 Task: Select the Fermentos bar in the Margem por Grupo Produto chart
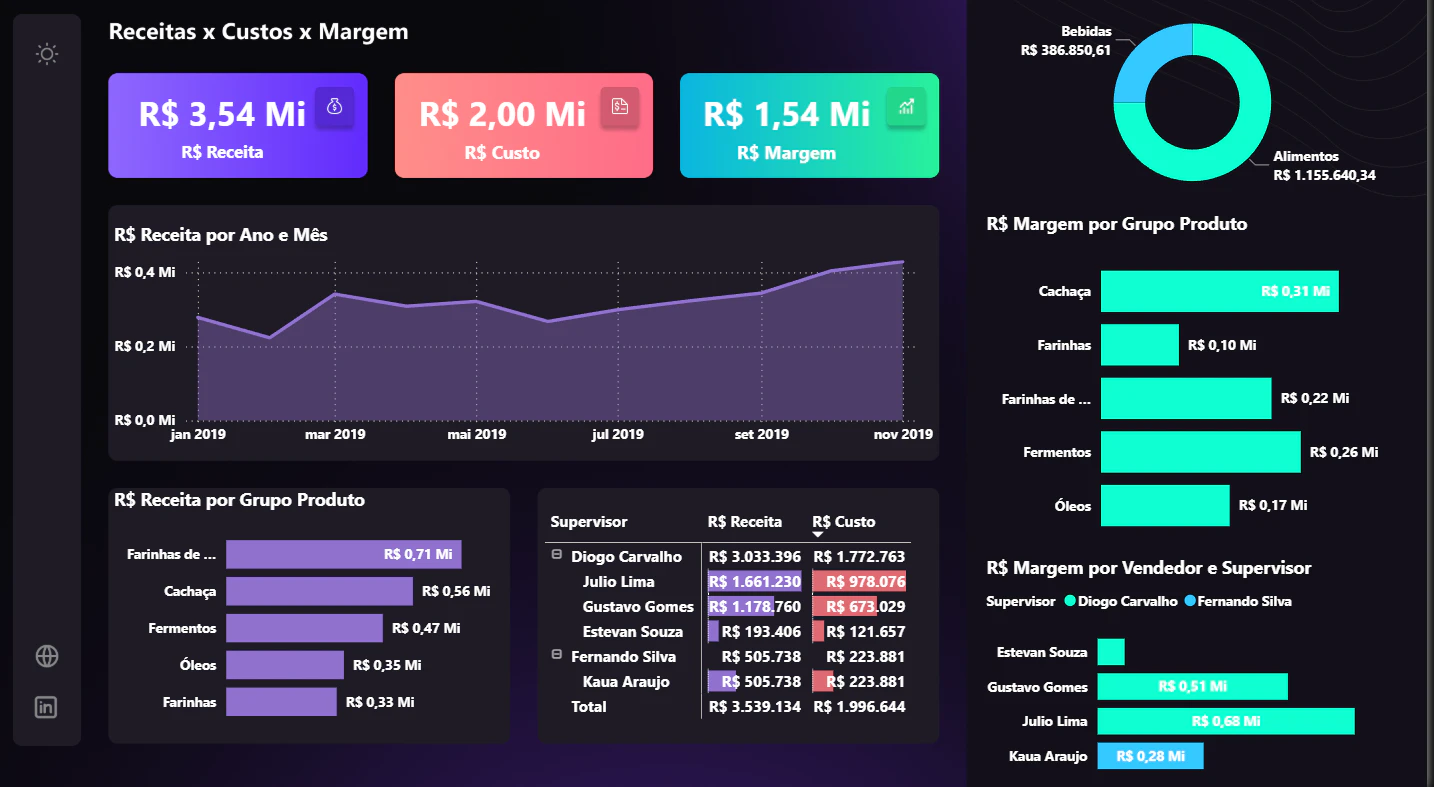tap(1200, 452)
